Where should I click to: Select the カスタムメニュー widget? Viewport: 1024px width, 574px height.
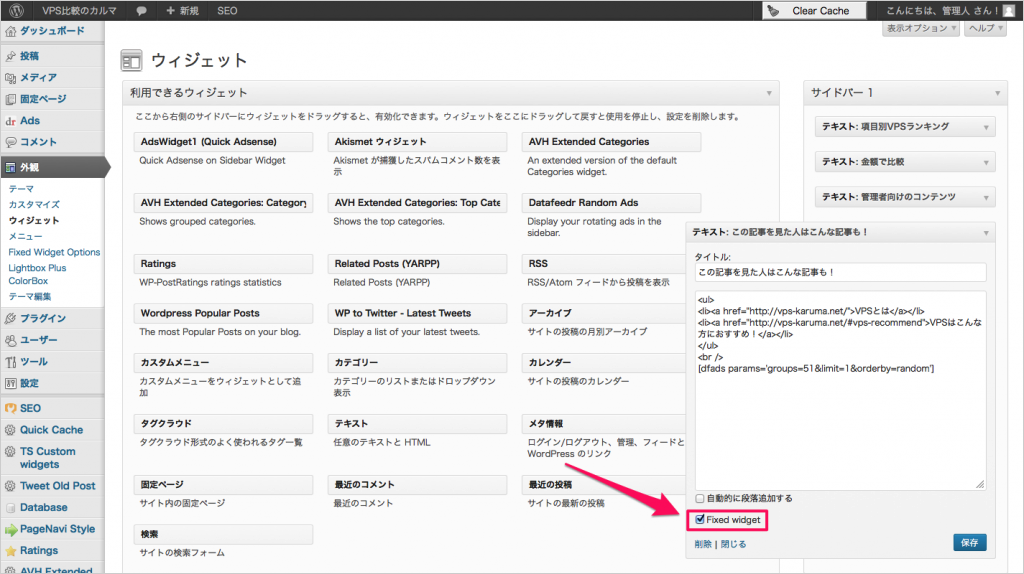click(223, 362)
